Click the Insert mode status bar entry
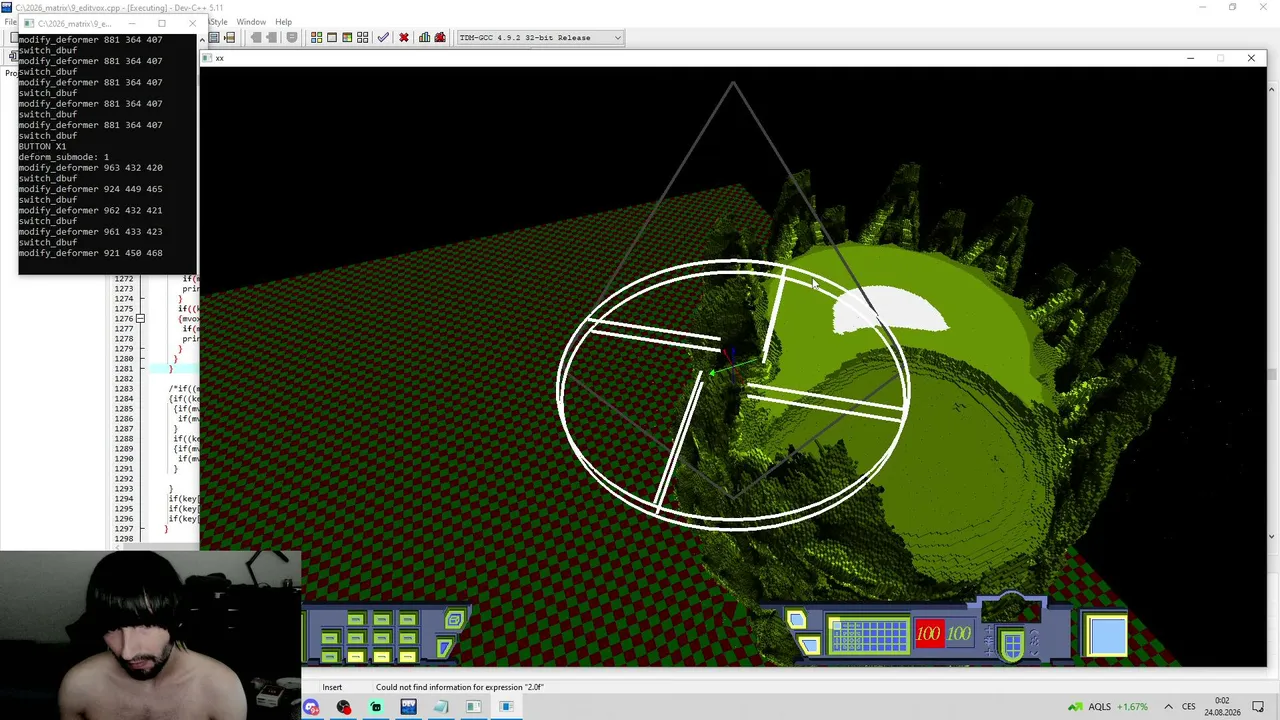 click(332, 687)
